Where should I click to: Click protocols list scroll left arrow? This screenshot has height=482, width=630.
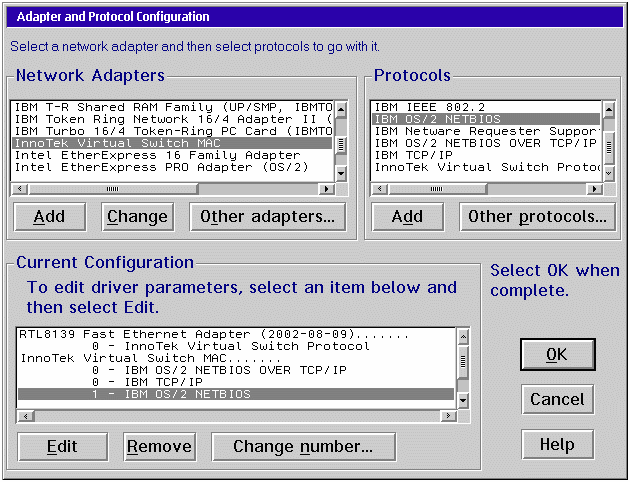[380, 189]
